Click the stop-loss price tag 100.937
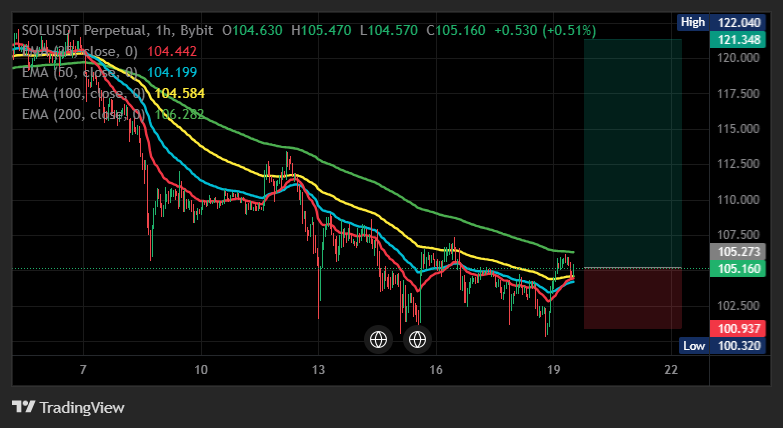The height and width of the screenshot is (428, 783). [737, 329]
